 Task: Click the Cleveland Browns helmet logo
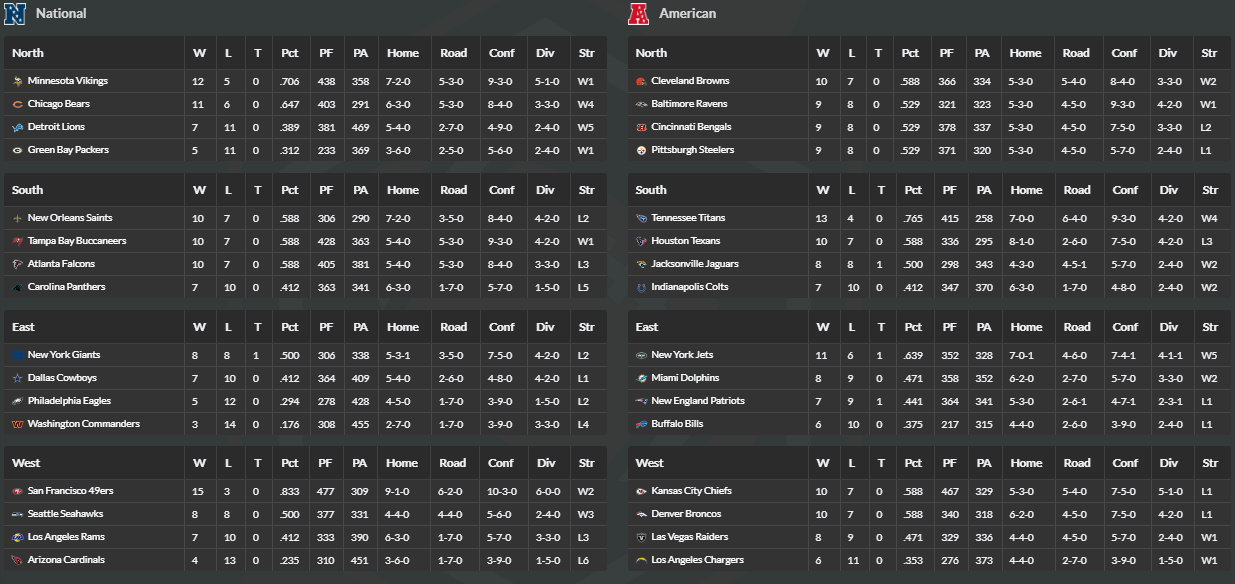tap(641, 81)
